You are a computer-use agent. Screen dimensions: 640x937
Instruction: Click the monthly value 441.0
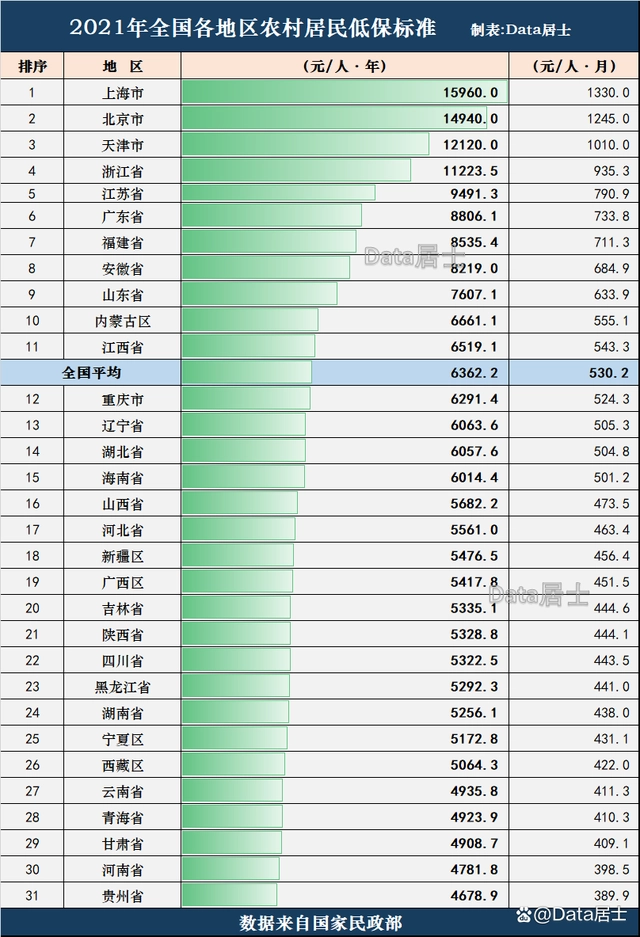coord(611,687)
